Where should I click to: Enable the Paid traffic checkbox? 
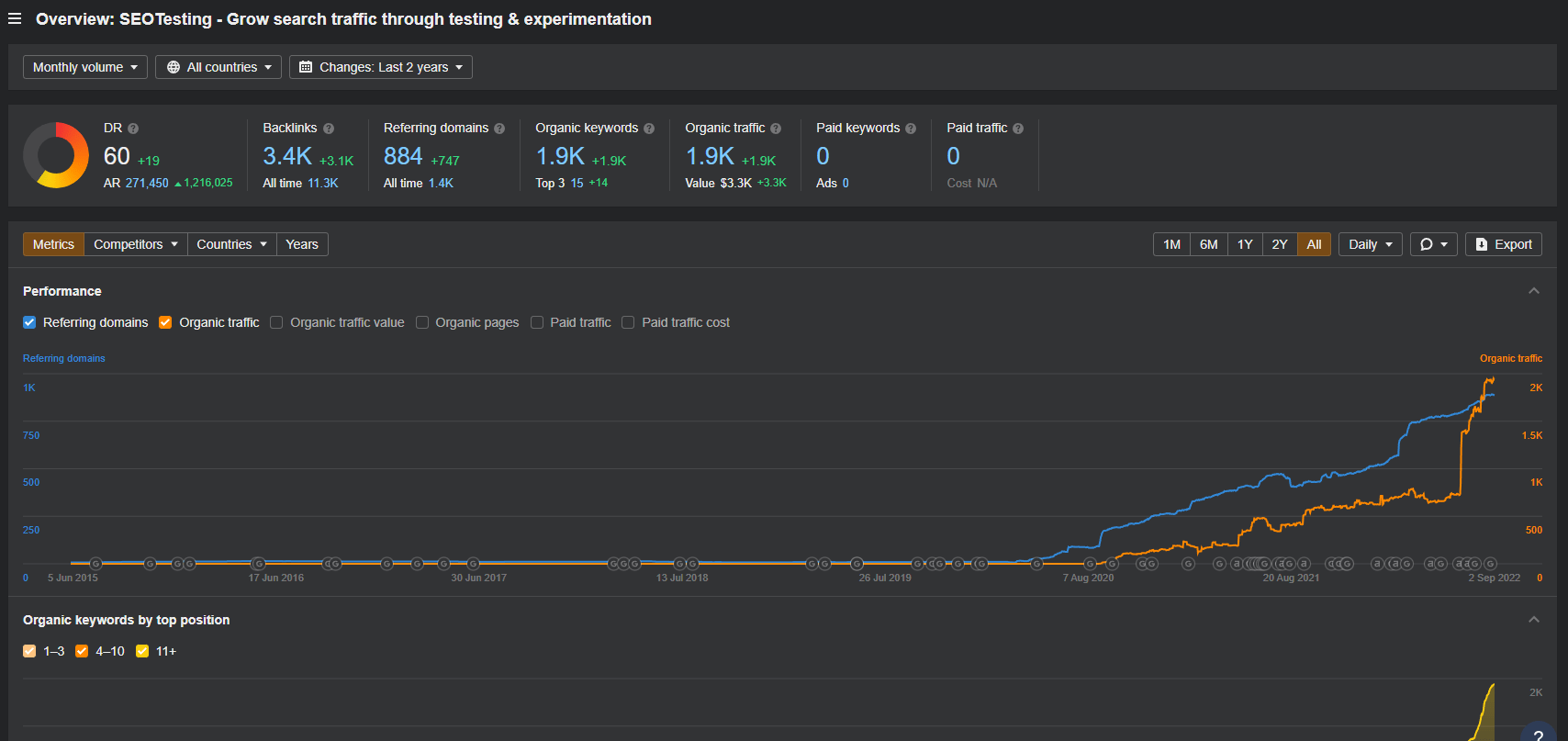(537, 322)
